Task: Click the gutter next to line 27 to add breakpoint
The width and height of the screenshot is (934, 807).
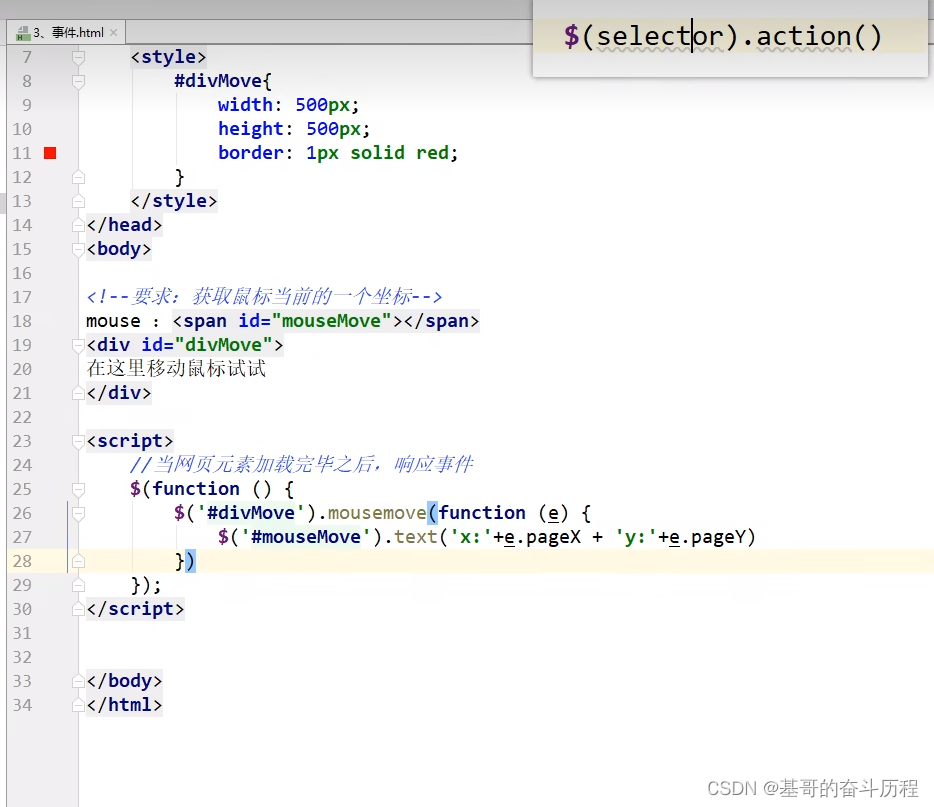Action: [50, 537]
